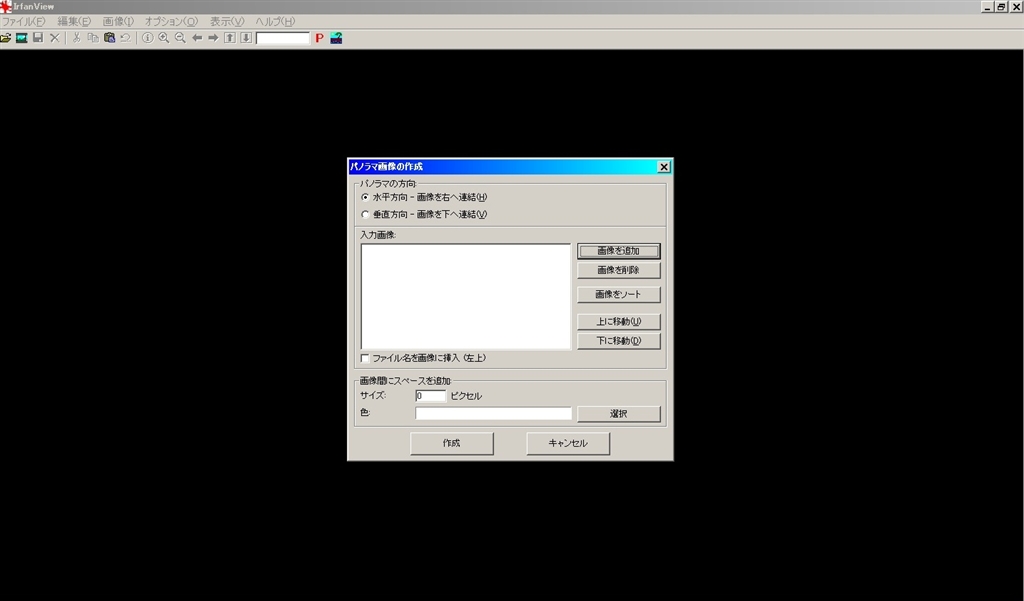The width and height of the screenshot is (1024, 601).
Task: Click the 上に移動(U) button
Action: point(618,321)
